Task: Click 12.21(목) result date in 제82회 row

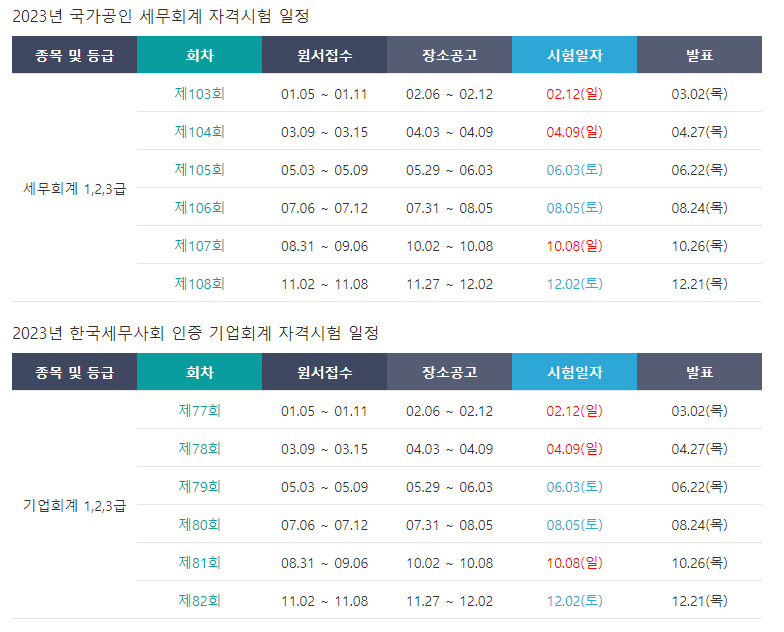Action: click(x=700, y=600)
